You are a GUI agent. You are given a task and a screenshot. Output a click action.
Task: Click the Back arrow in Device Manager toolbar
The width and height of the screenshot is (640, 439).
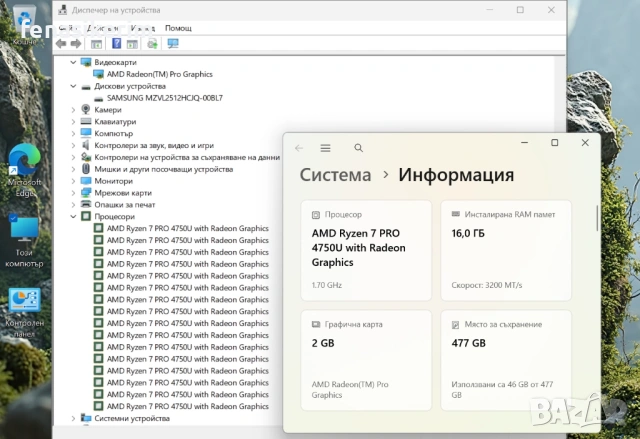coord(61,44)
